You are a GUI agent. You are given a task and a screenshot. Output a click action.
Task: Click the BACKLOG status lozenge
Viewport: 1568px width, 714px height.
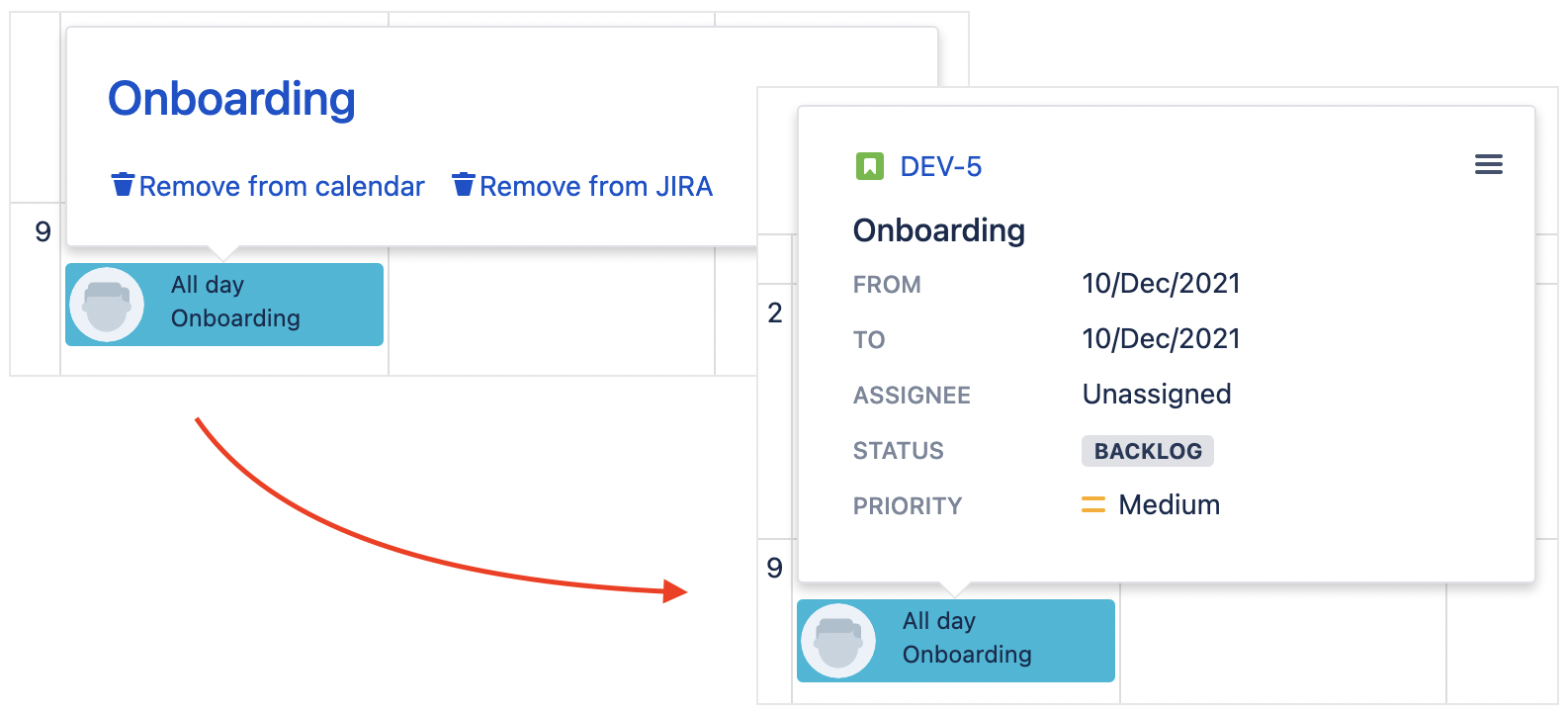point(1147,451)
